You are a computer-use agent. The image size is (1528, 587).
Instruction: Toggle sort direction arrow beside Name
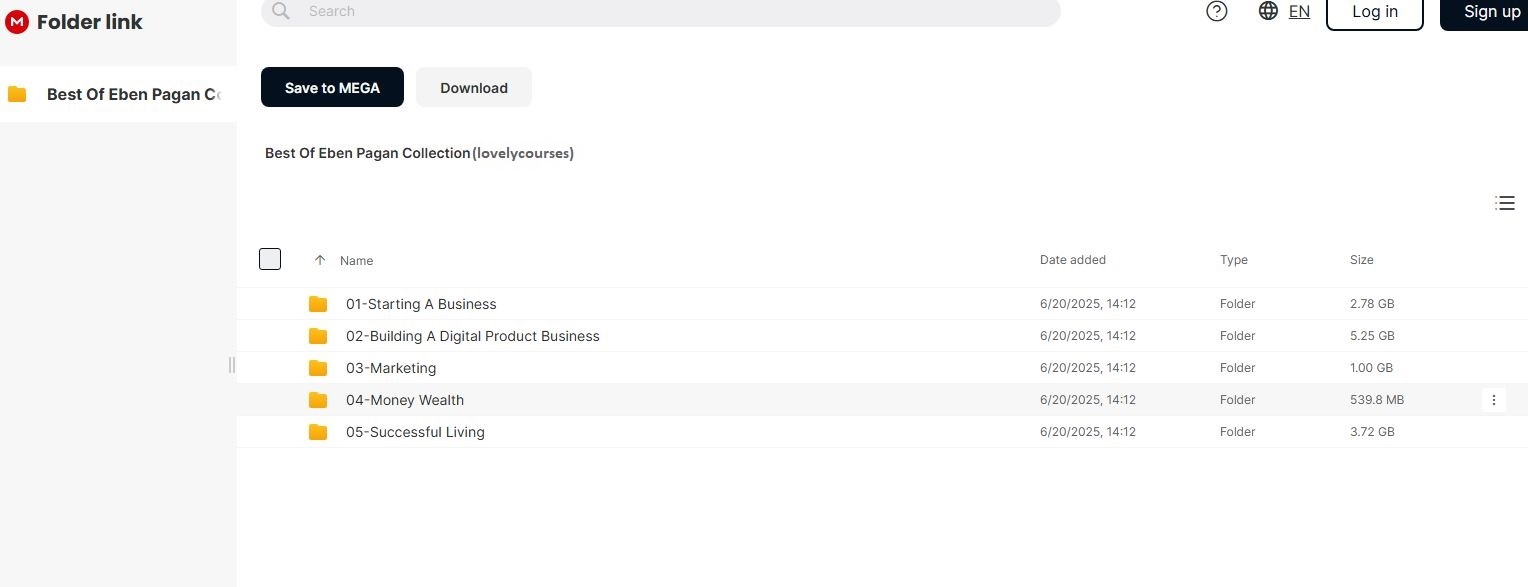click(x=320, y=260)
